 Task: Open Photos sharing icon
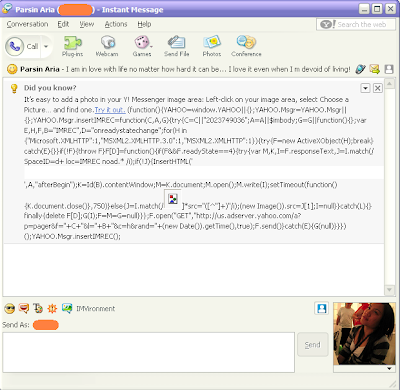coord(212,46)
